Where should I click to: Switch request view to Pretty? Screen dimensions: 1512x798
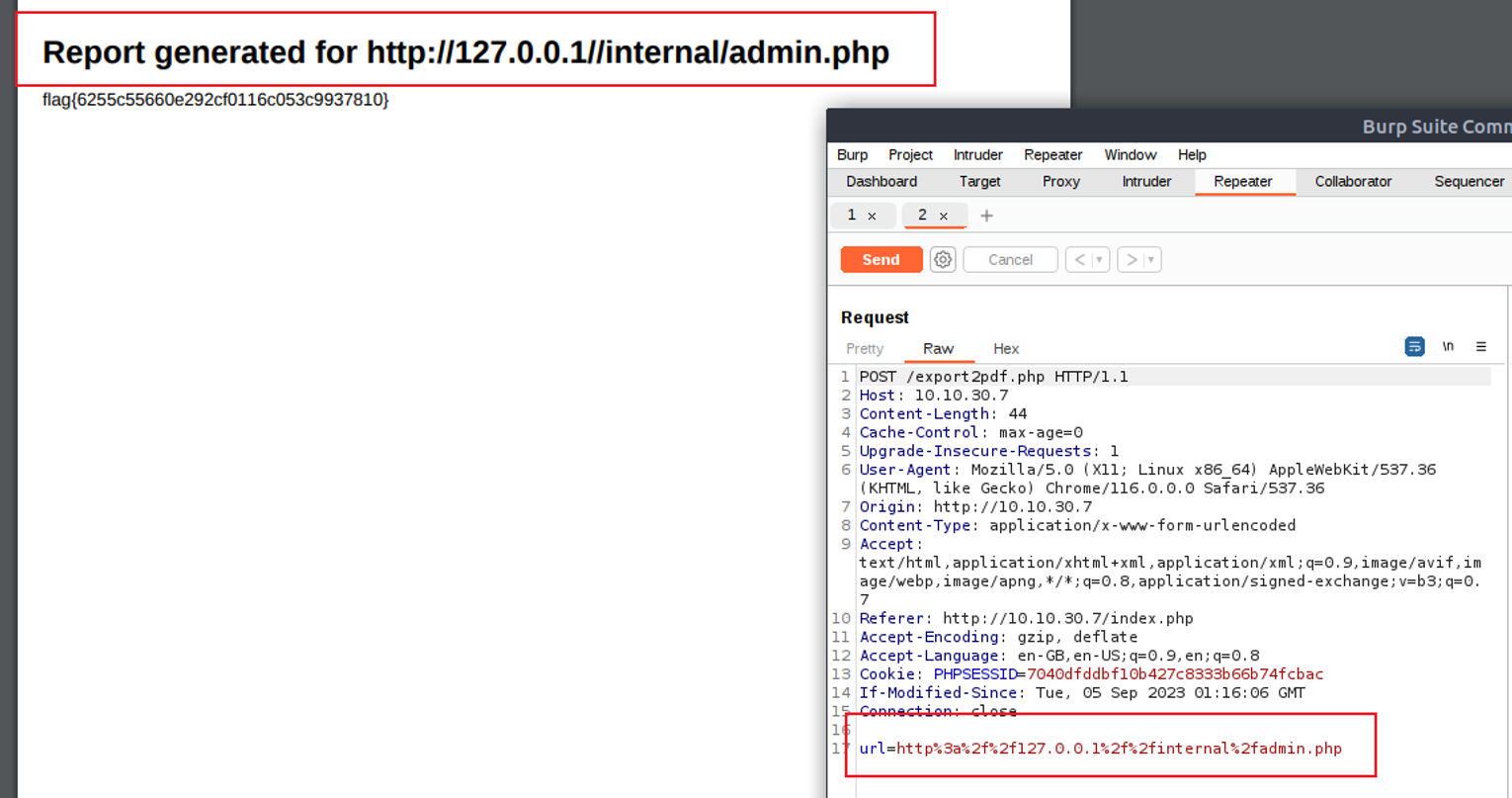[865, 349]
